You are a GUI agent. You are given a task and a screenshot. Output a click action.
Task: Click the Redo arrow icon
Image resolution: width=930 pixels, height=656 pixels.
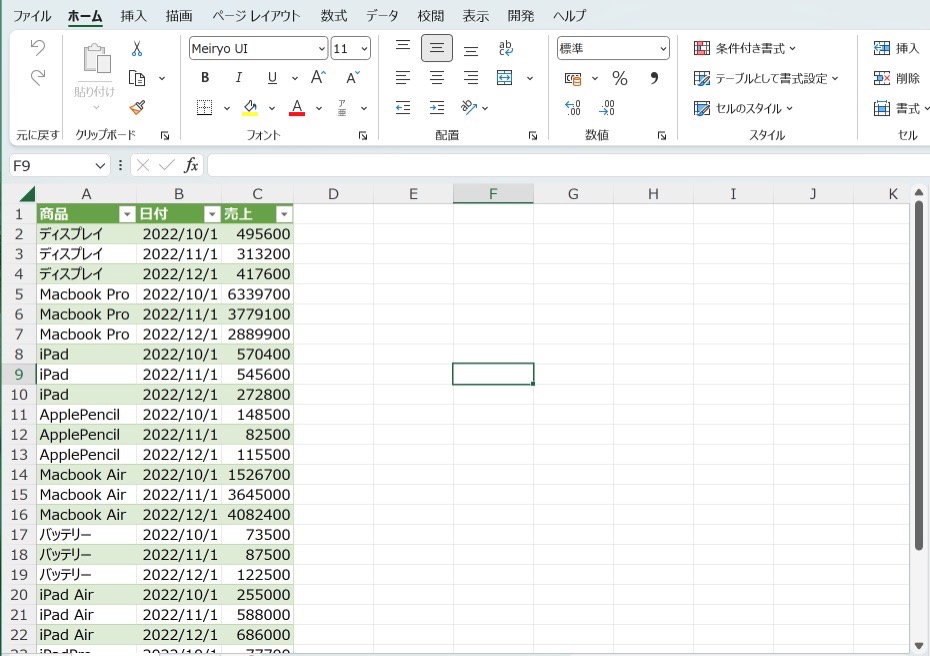point(37,77)
